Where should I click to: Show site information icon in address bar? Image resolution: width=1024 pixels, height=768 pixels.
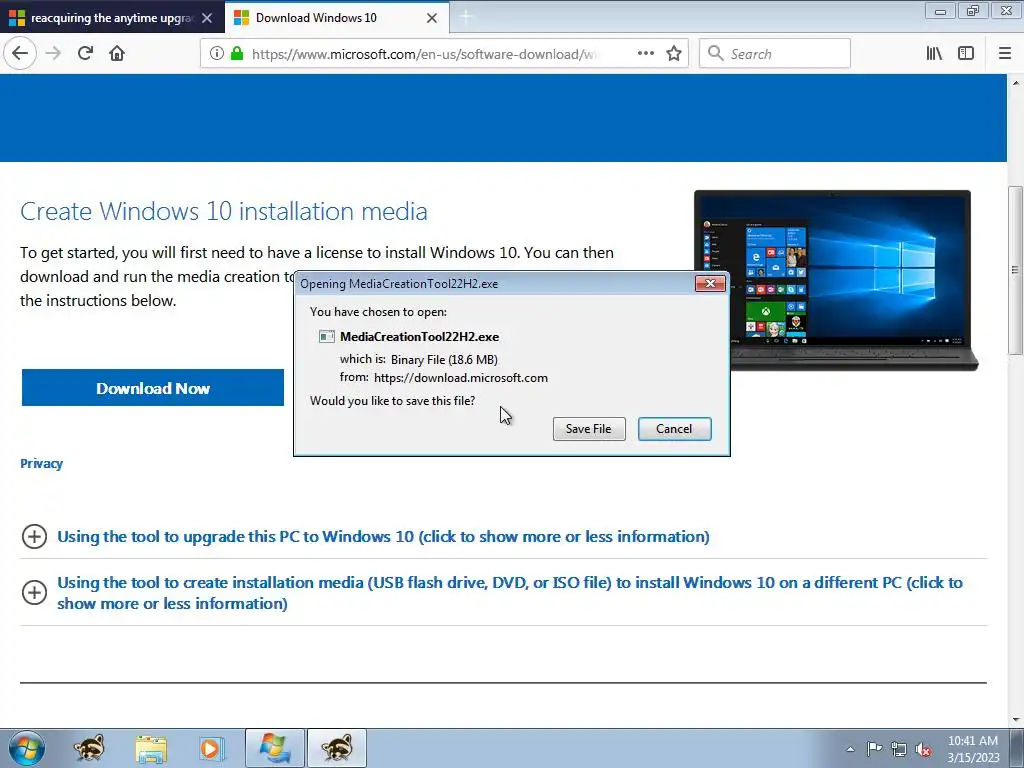[216, 54]
